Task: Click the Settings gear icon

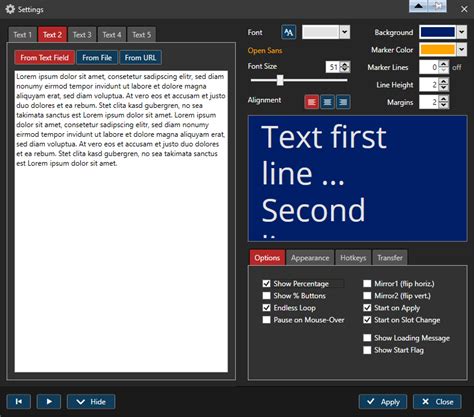Action: [x=10, y=9]
